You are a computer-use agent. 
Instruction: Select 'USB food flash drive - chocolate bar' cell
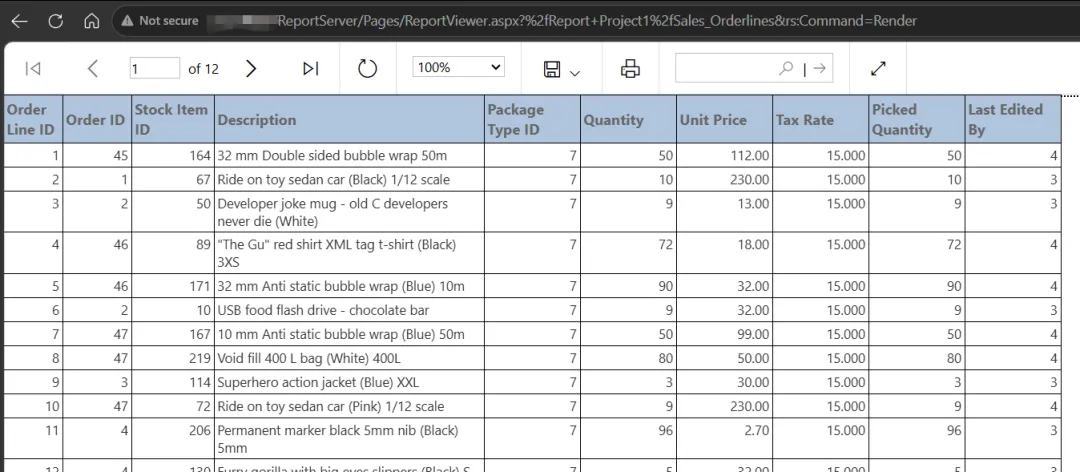[349, 310]
